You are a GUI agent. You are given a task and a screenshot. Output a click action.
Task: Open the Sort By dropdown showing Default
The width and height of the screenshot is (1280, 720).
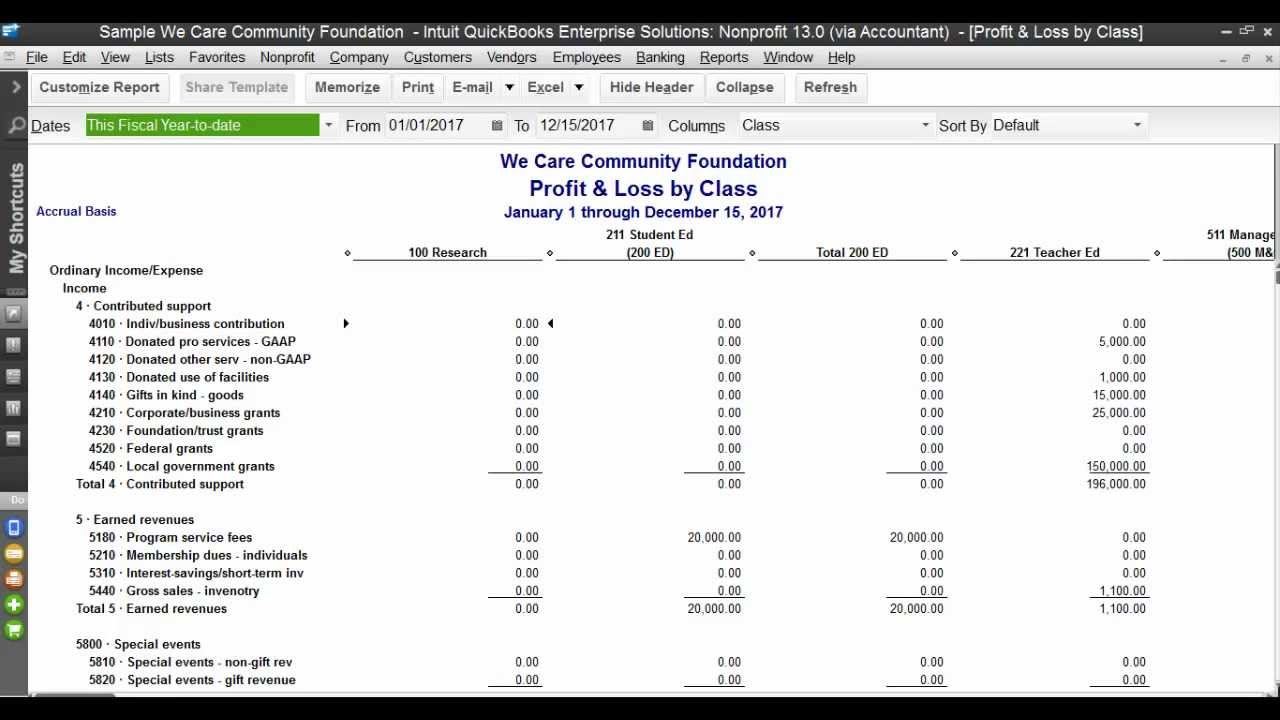tap(1137, 126)
